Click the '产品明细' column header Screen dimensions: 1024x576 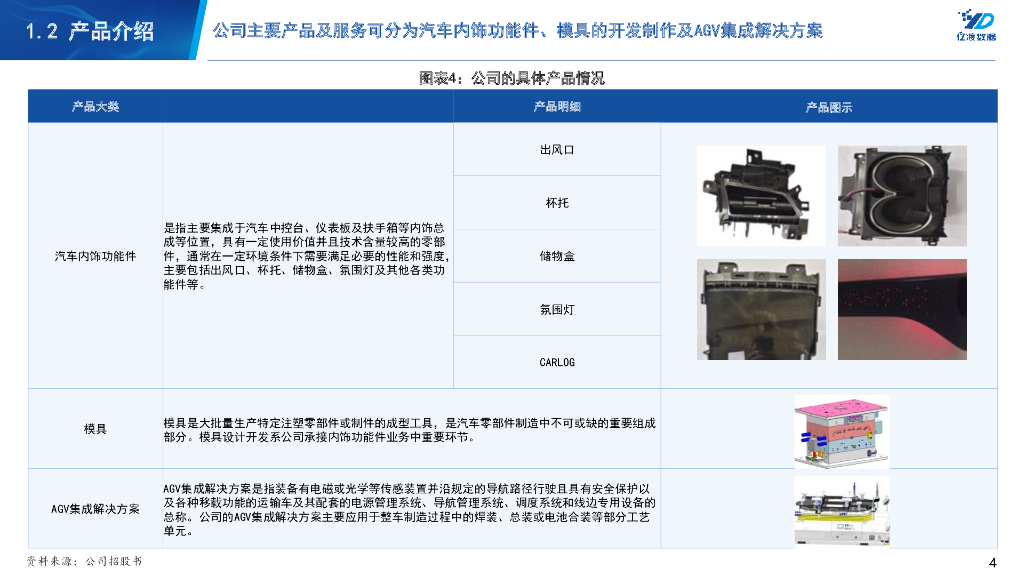tap(557, 106)
